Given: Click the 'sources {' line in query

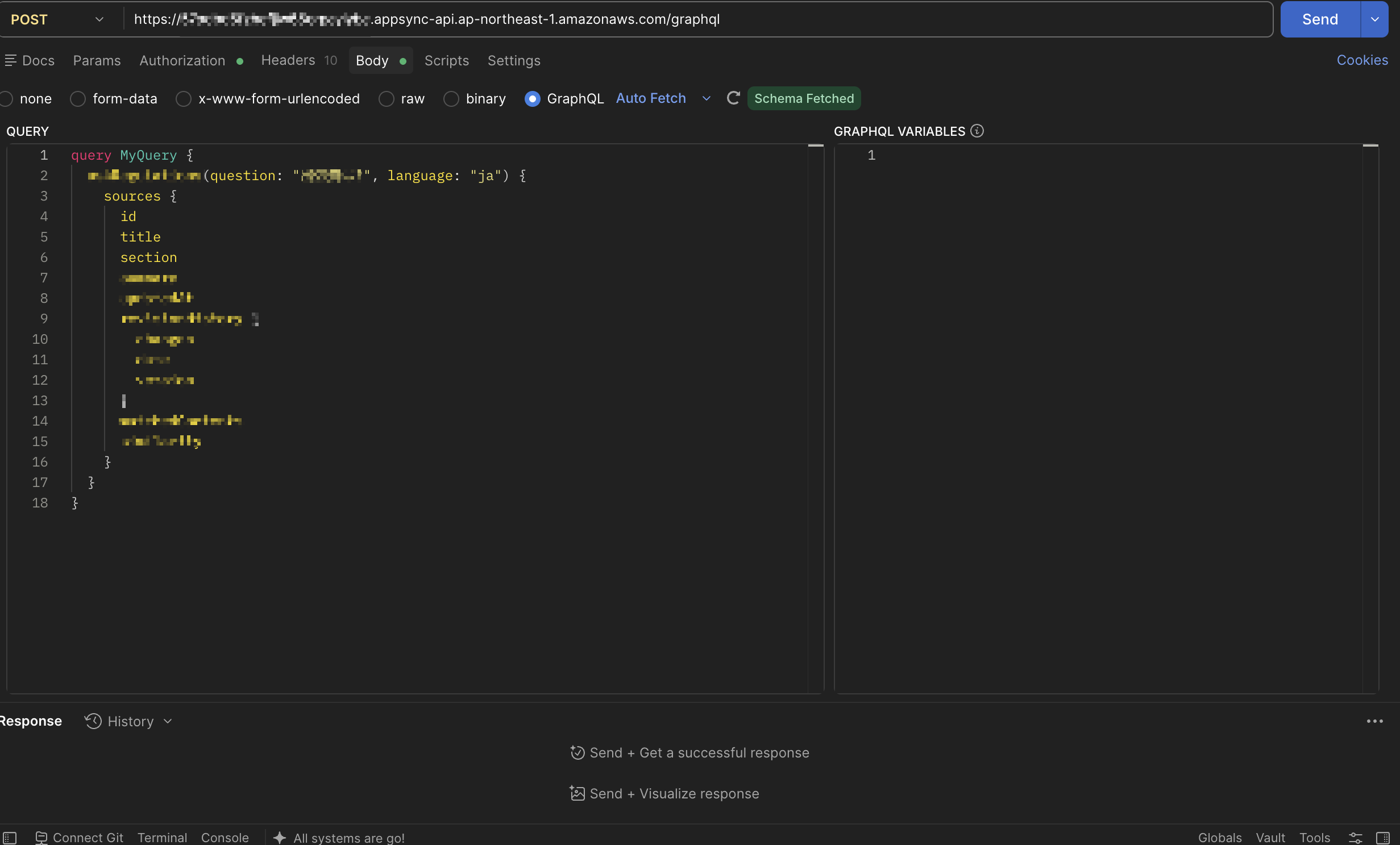Looking at the screenshot, I should [140, 196].
